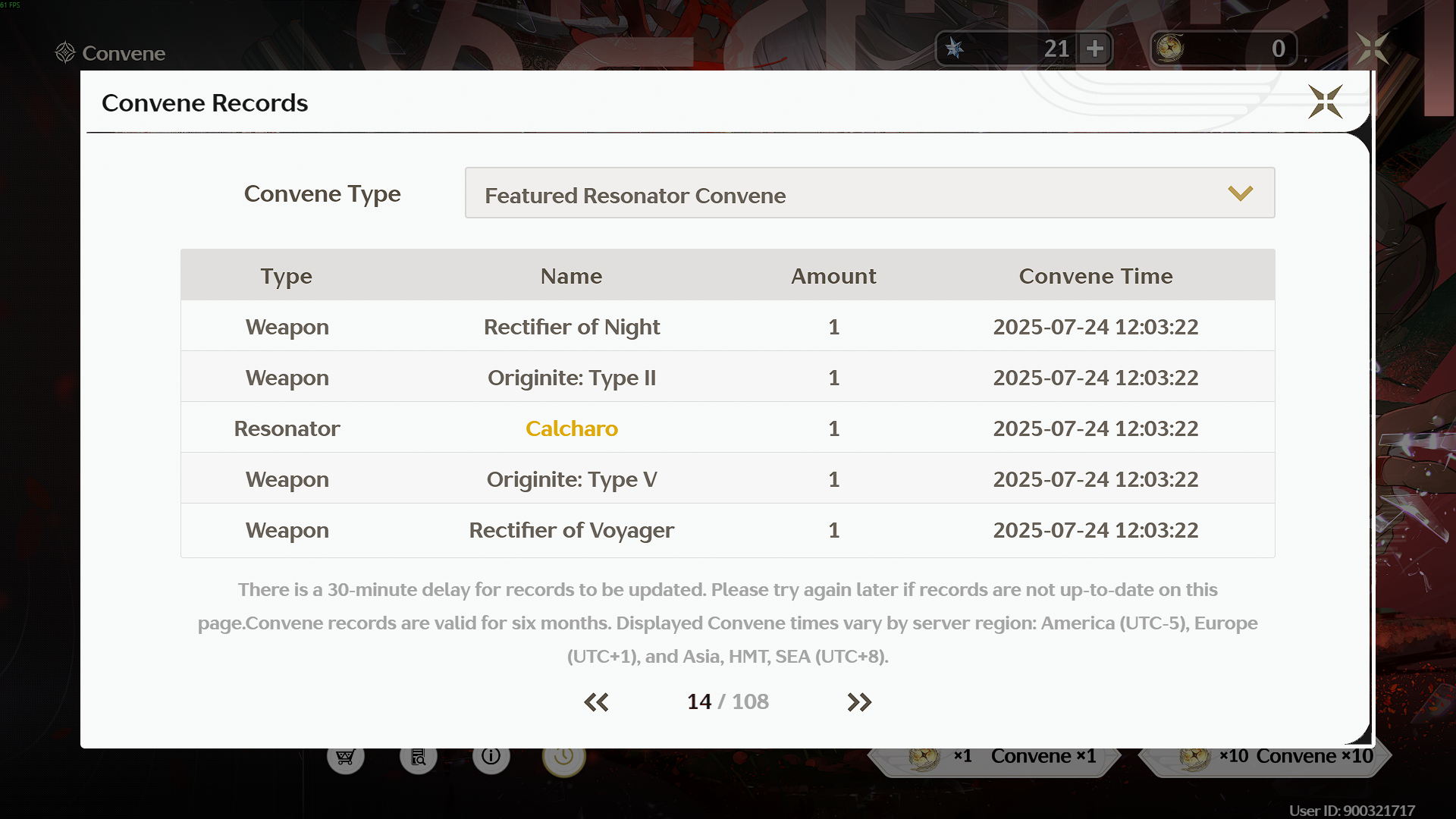Select the Calcharo resonator name
Screen dimensions: 1456x819
tap(572, 428)
